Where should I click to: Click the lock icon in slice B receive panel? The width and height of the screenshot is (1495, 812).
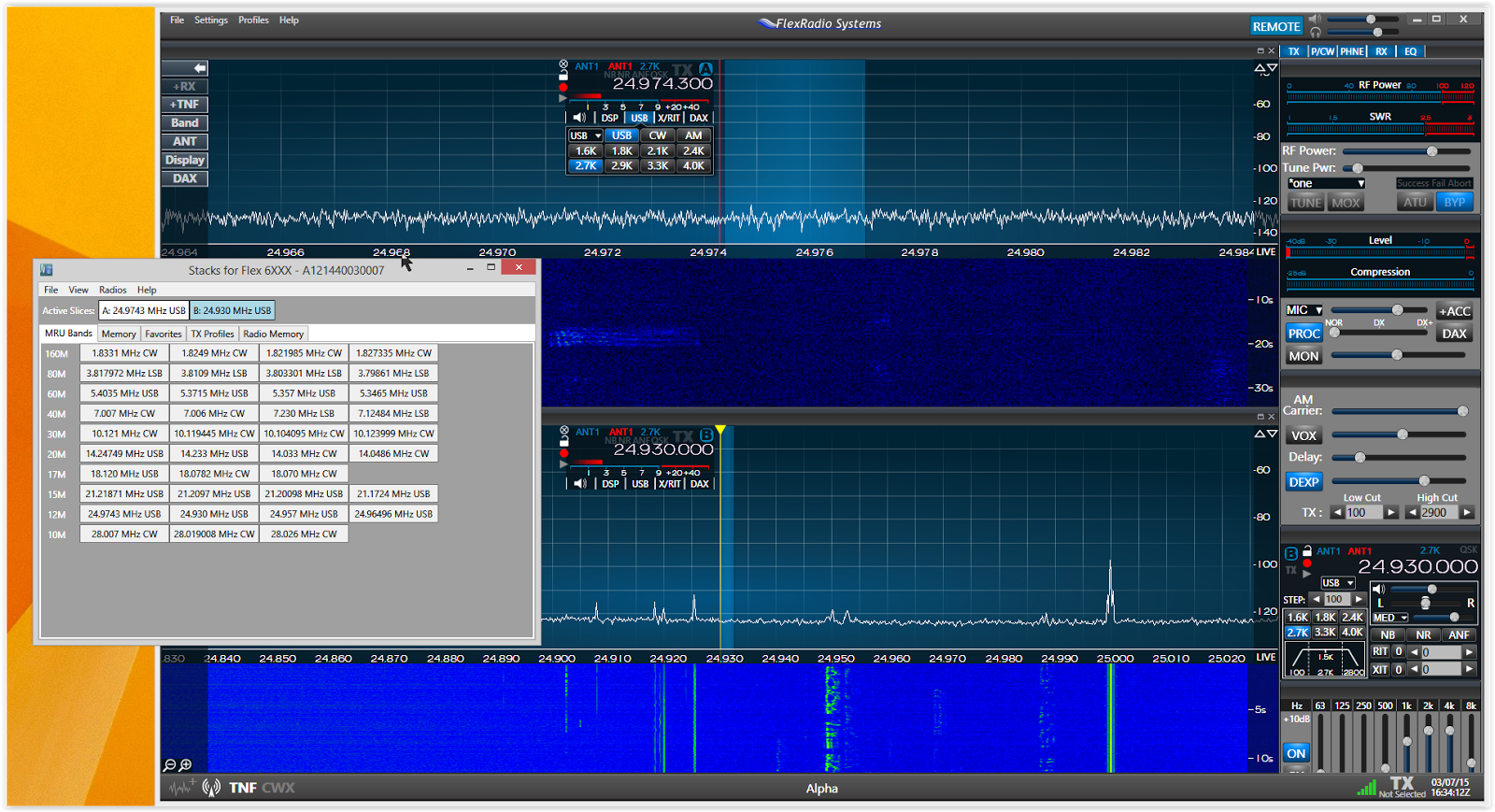[x=1307, y=551]
